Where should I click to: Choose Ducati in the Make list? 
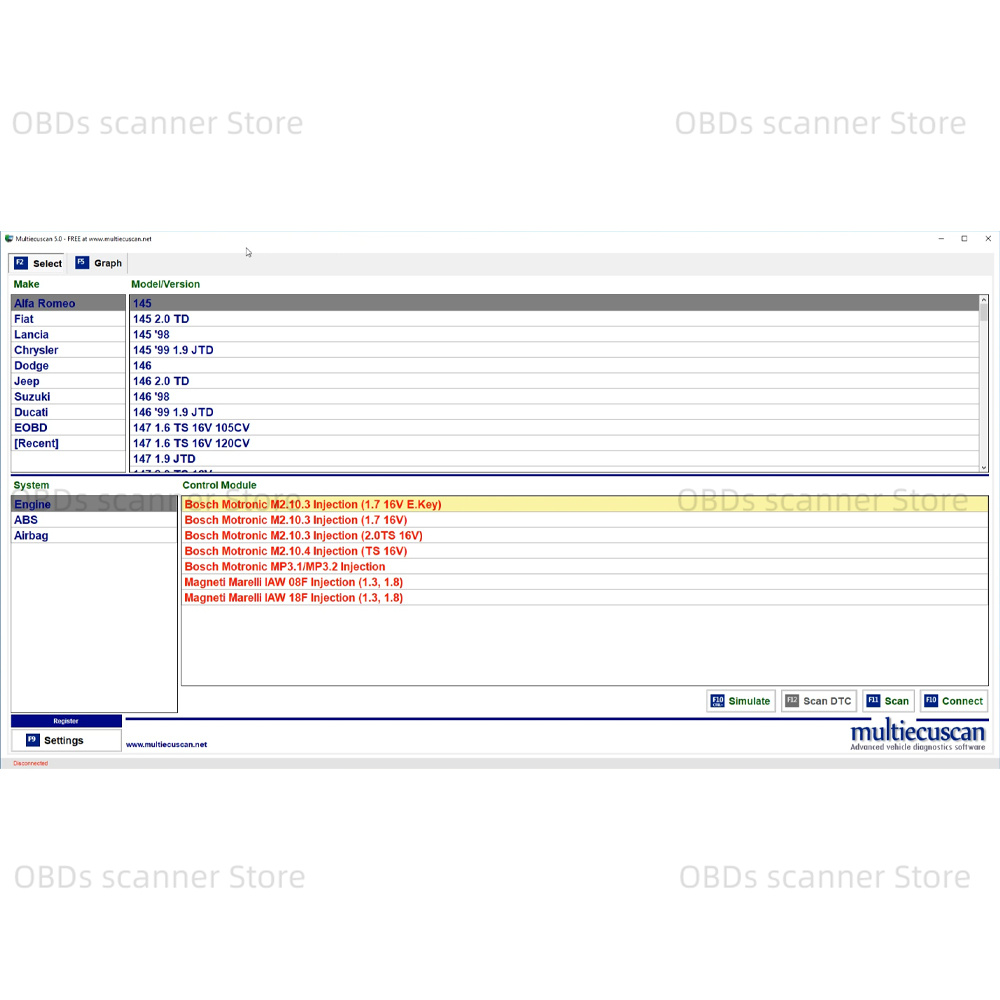[x=68, y=412]
